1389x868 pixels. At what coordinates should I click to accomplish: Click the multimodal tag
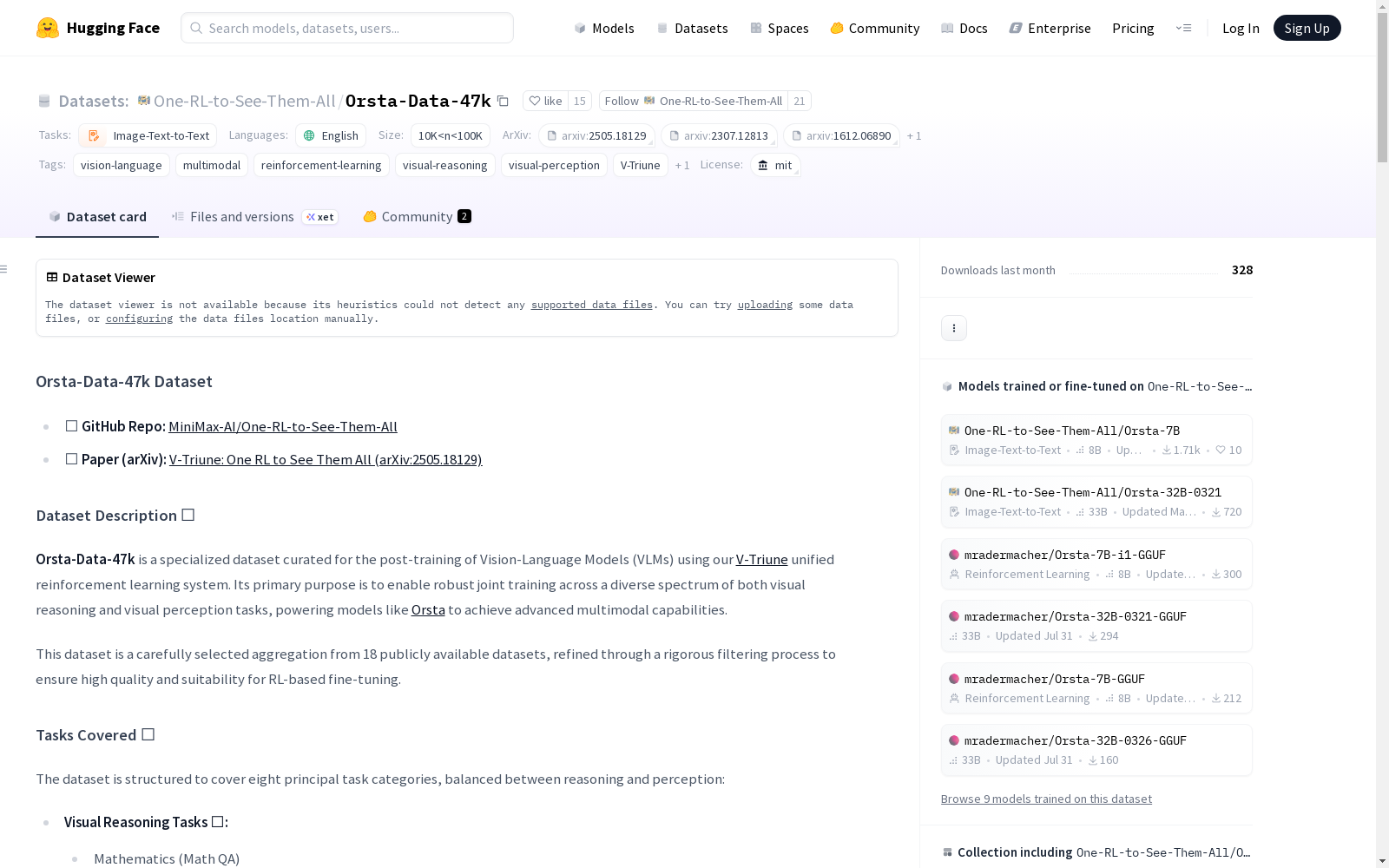[212, 165]
